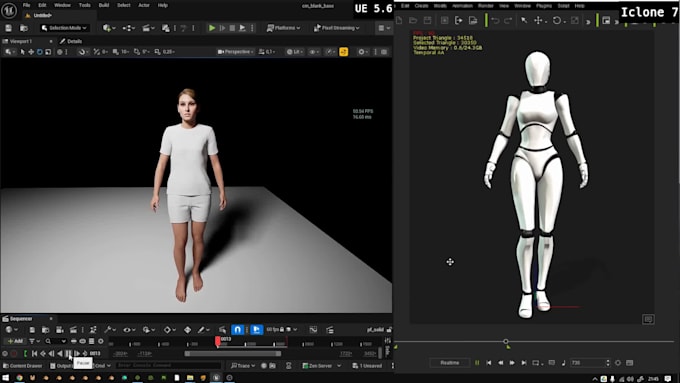Click the iClone picture-in-picture preview icon
Screen dimensions: 680x383
click(x=606, y=20)
